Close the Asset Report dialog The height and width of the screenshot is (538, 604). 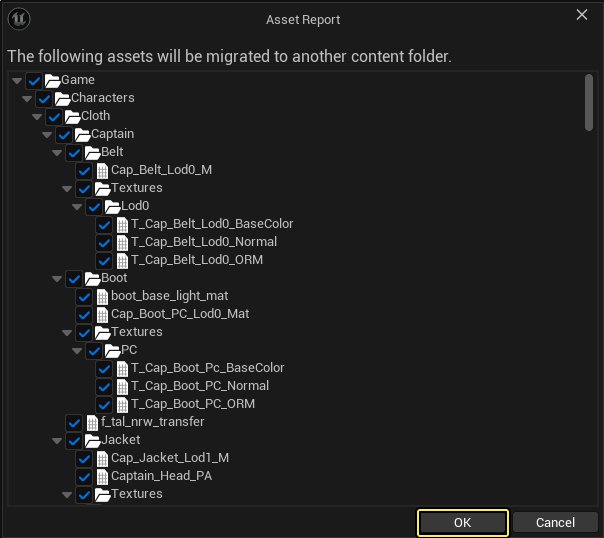tap(582, 15)
